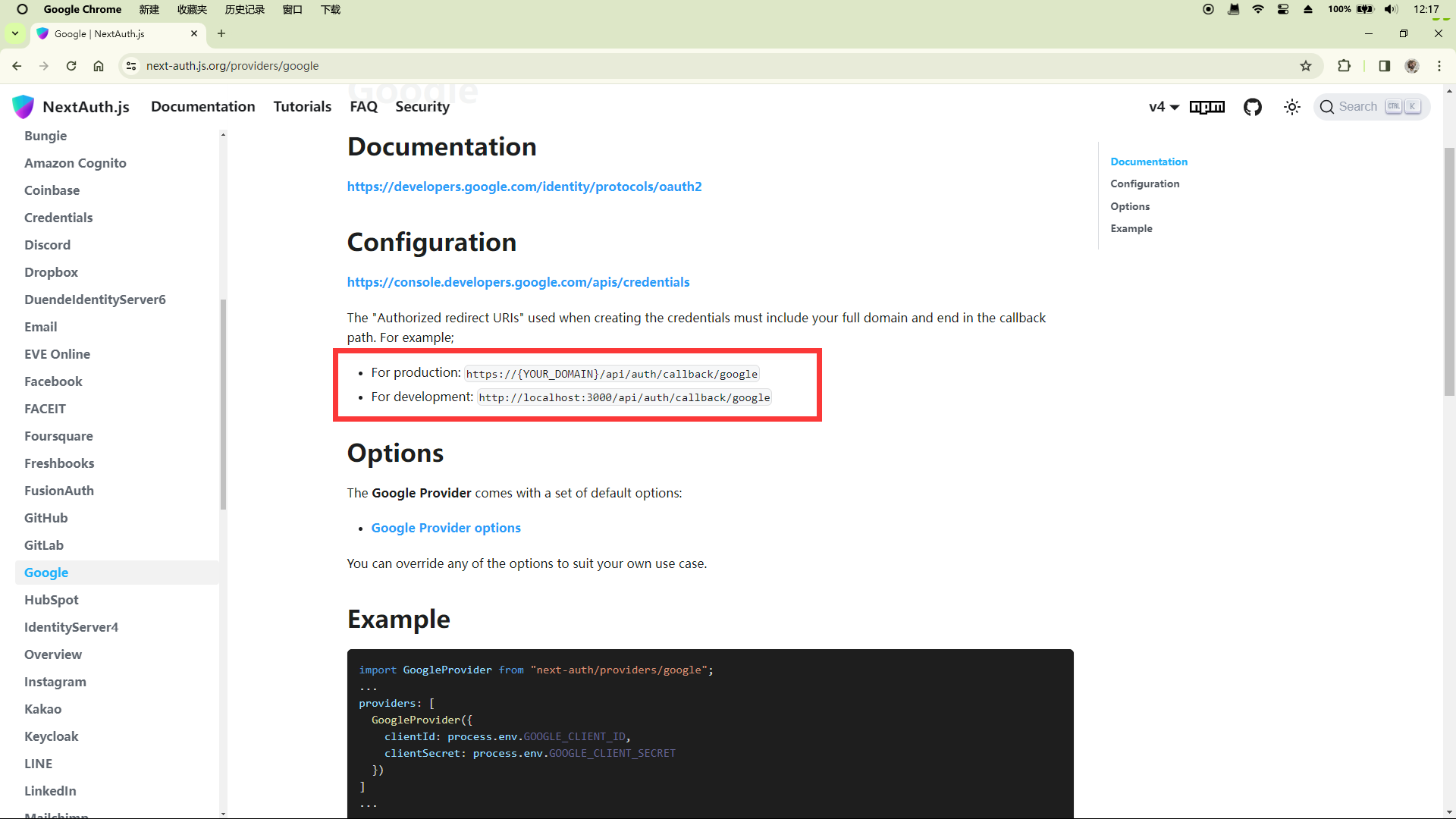The width and height of the screenshot is (1456, 819).
Task: Click the address bar URL
Action: 232,66
